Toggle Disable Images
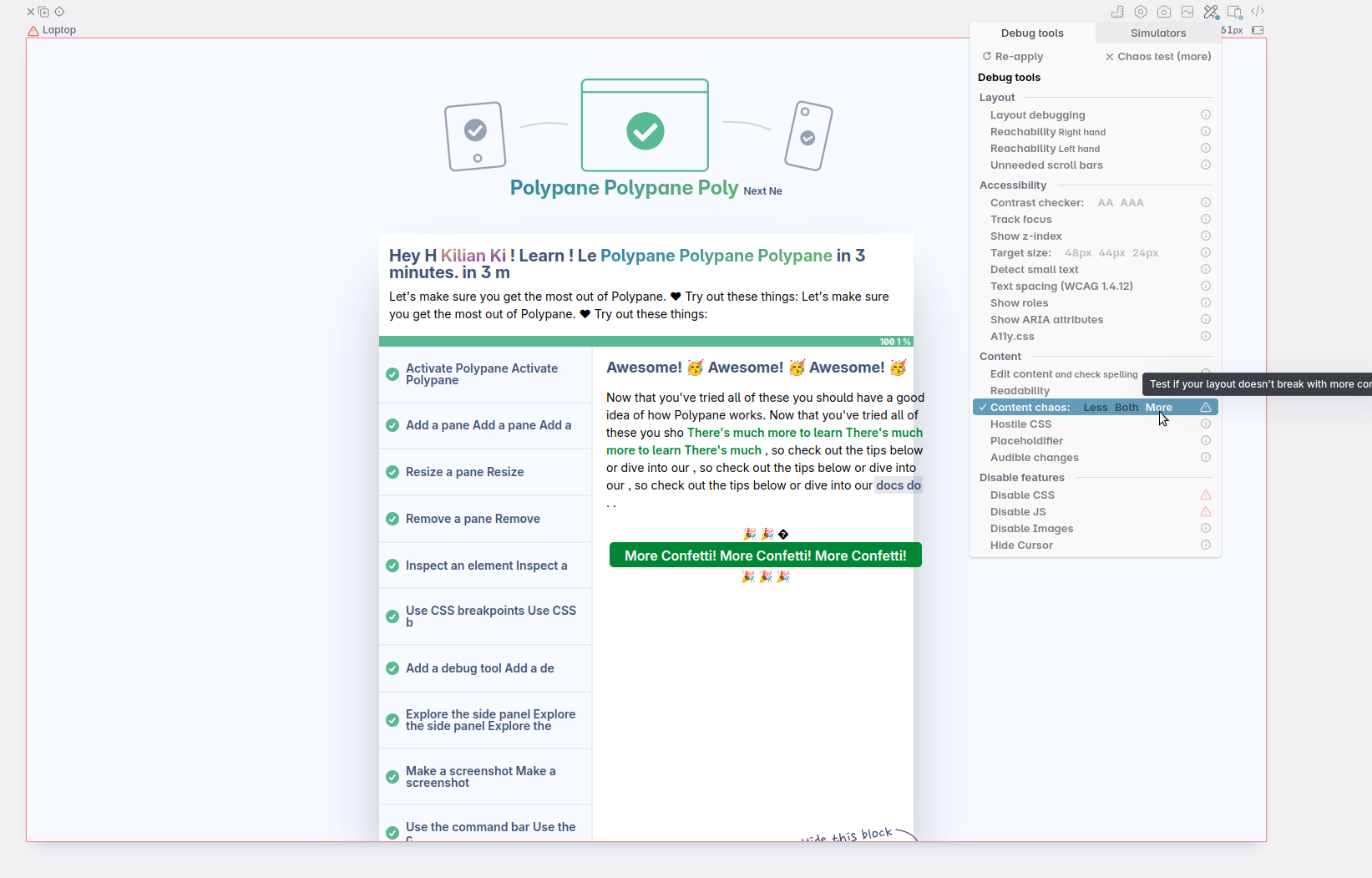The width and height of the screenshot is (1372, 878). (1031, 529)
